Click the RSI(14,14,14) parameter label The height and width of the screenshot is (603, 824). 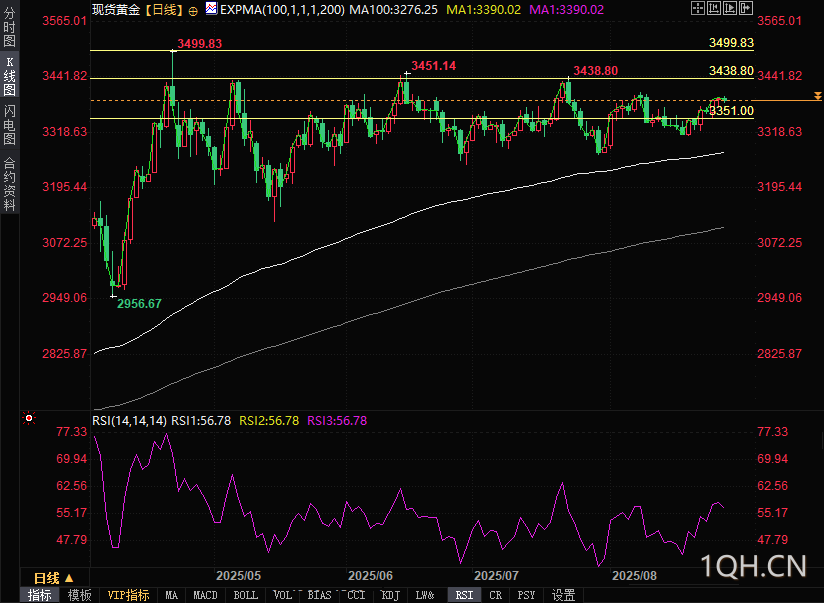[129, 421]
